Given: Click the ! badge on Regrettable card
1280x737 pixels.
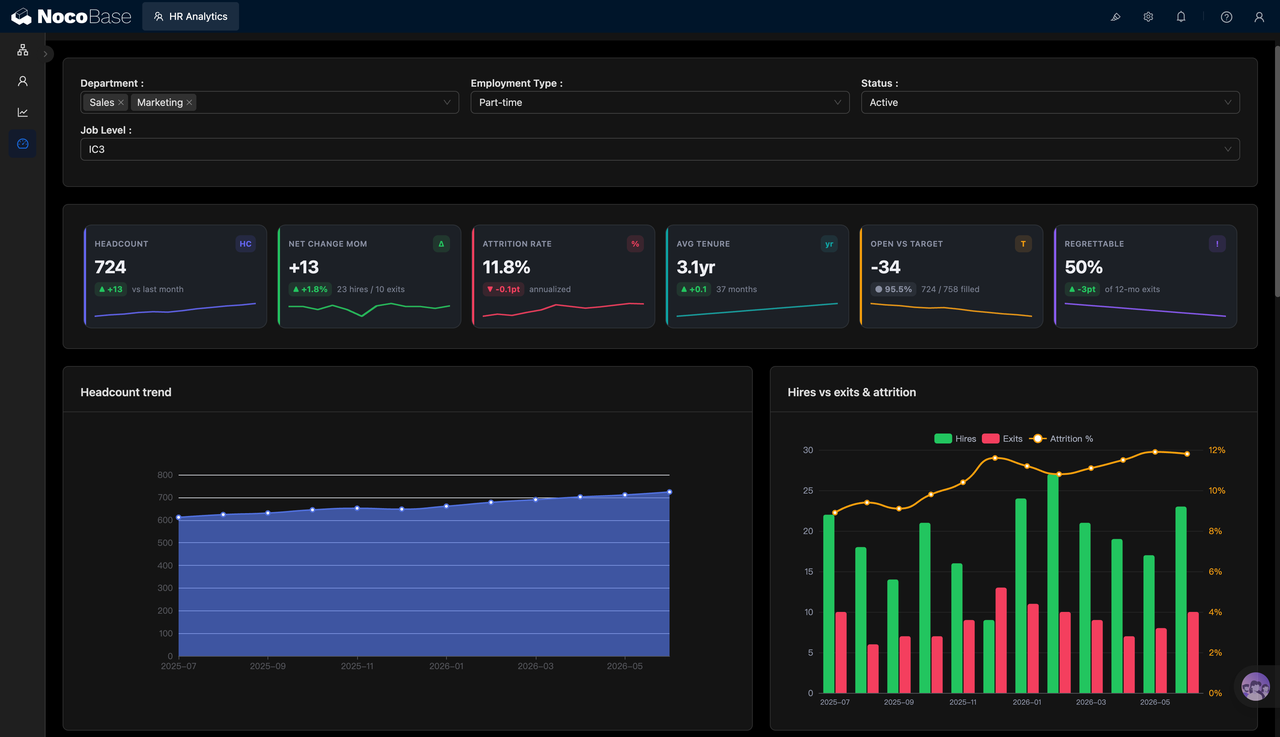Looking at the screenshot, I should pyautogui.click(x=1217, y=244).
